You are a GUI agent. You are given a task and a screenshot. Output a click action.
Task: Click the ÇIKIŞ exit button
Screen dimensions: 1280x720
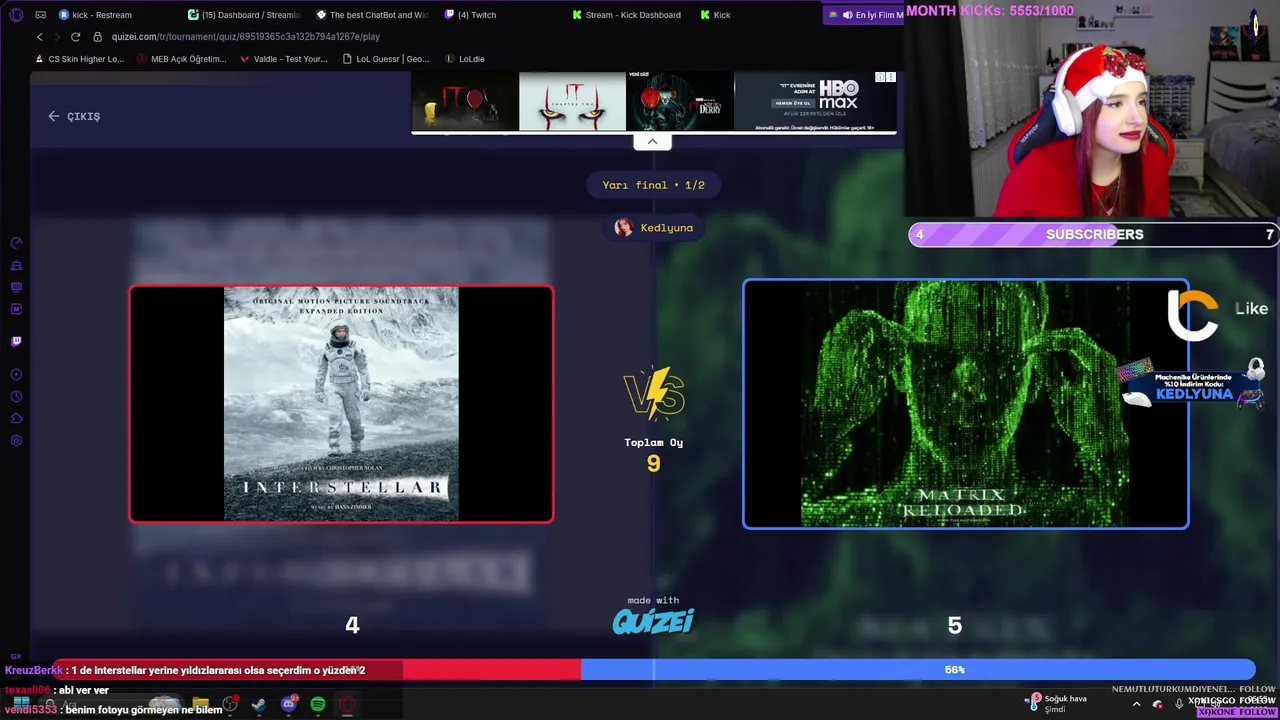point(75,116)
